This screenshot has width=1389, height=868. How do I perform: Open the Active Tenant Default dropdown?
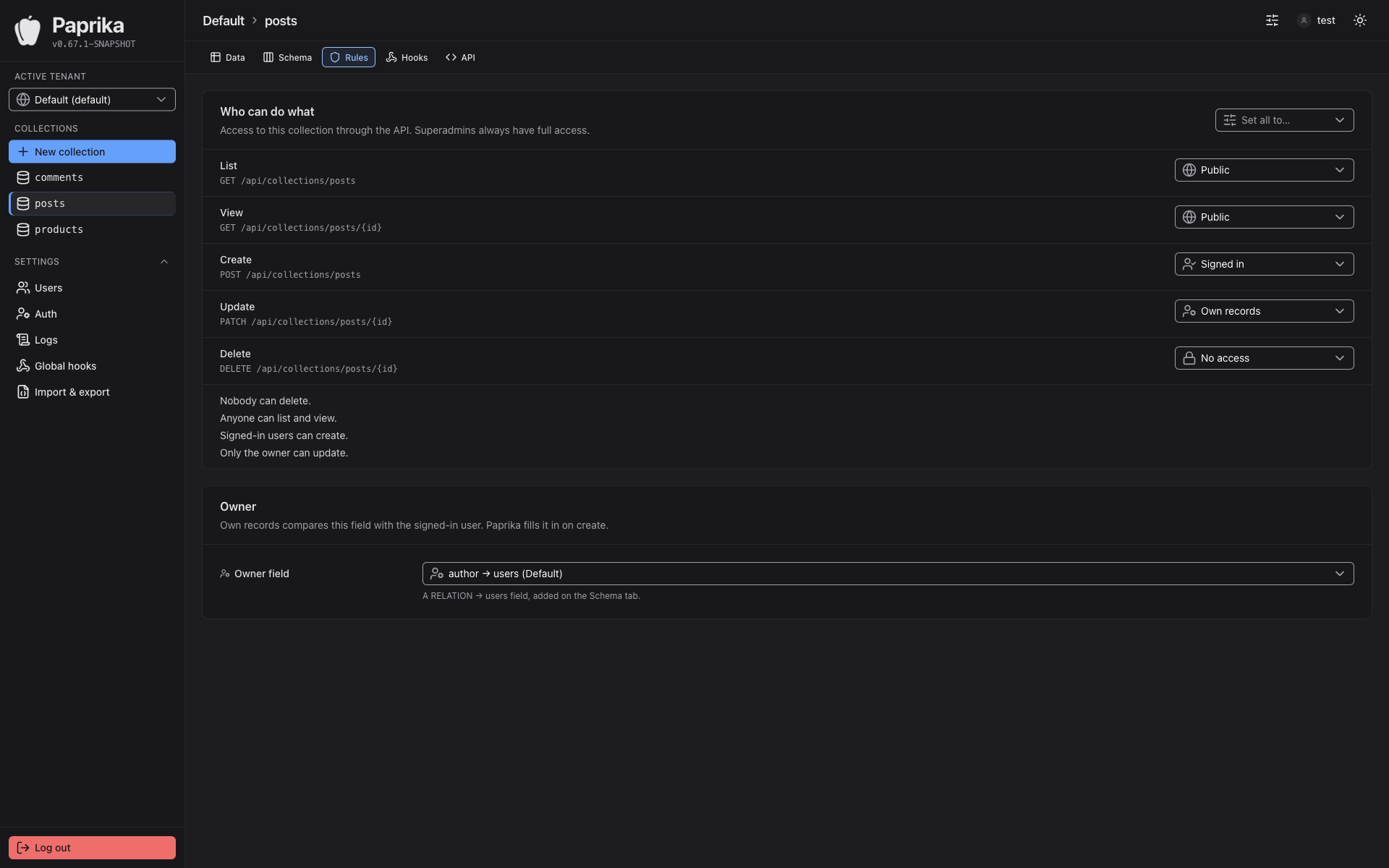coord(92,100)
